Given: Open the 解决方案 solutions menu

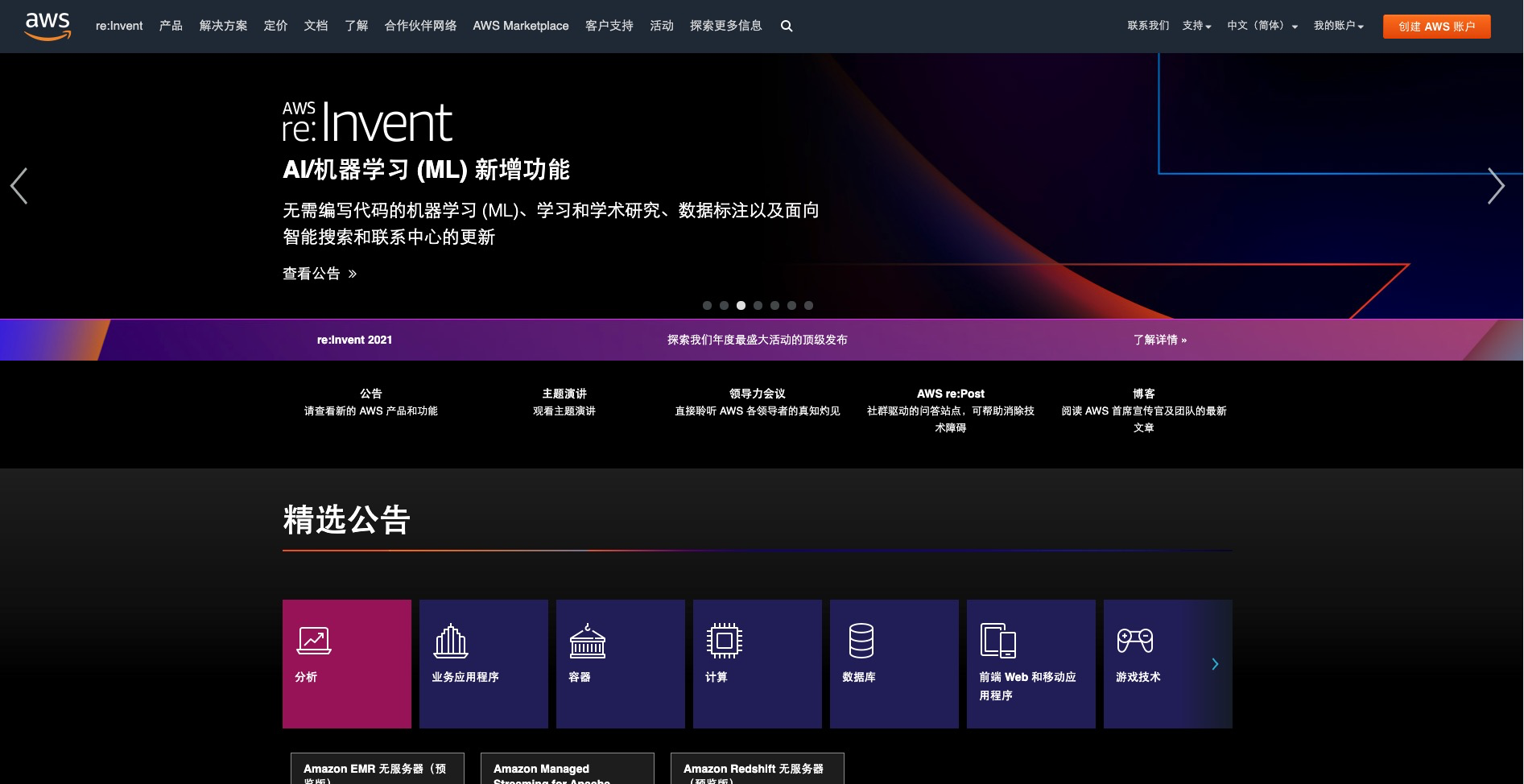Looking at the screenshot, I should coord(223,26).
